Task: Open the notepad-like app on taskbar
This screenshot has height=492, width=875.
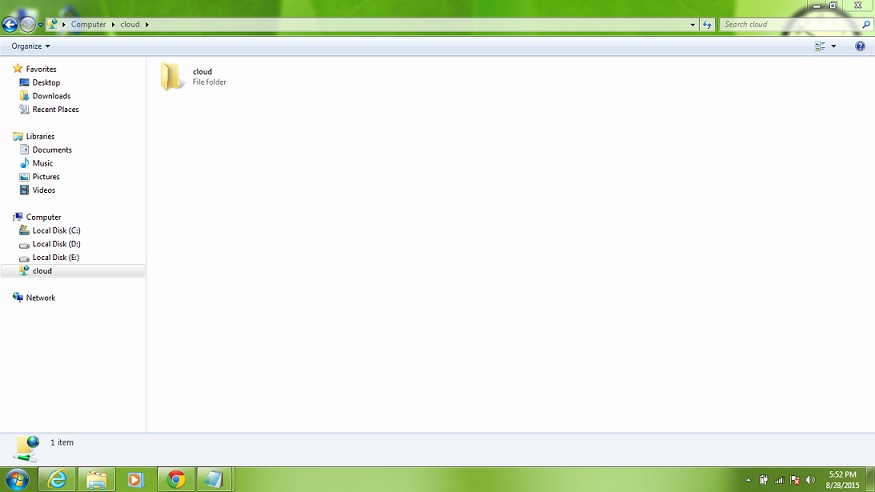Action: [214, 479]
